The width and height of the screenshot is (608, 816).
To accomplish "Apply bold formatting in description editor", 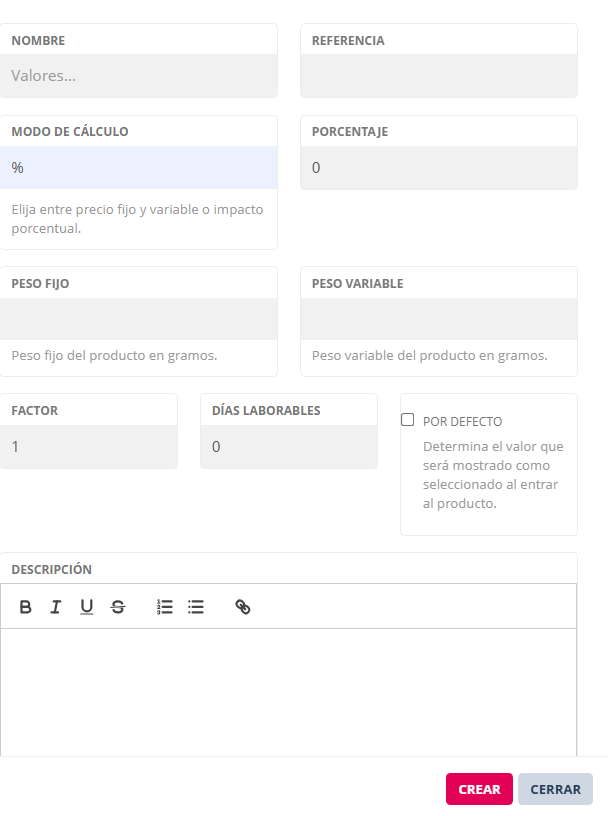I will [x=26, y=607].
